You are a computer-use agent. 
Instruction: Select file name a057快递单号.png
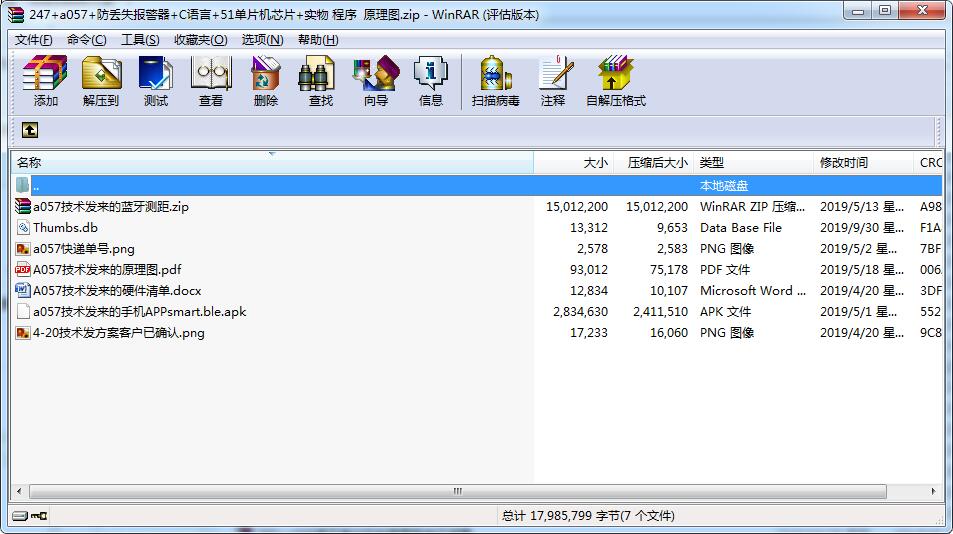[84, 248]
